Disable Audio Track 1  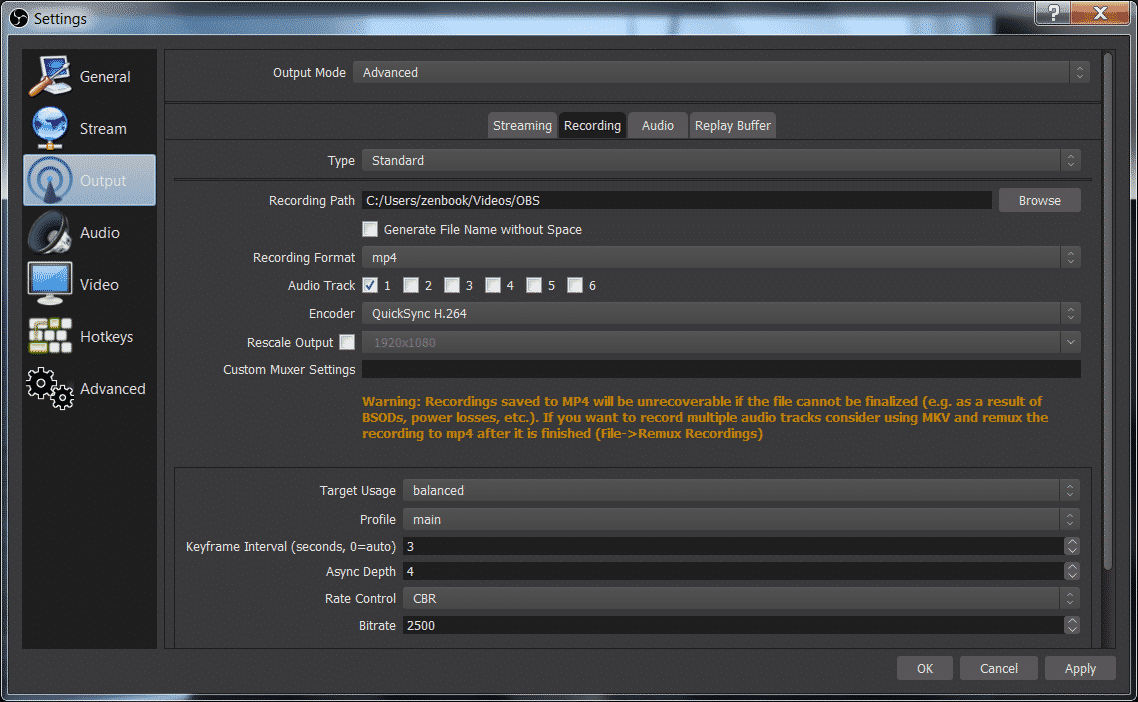click(371, 285)
